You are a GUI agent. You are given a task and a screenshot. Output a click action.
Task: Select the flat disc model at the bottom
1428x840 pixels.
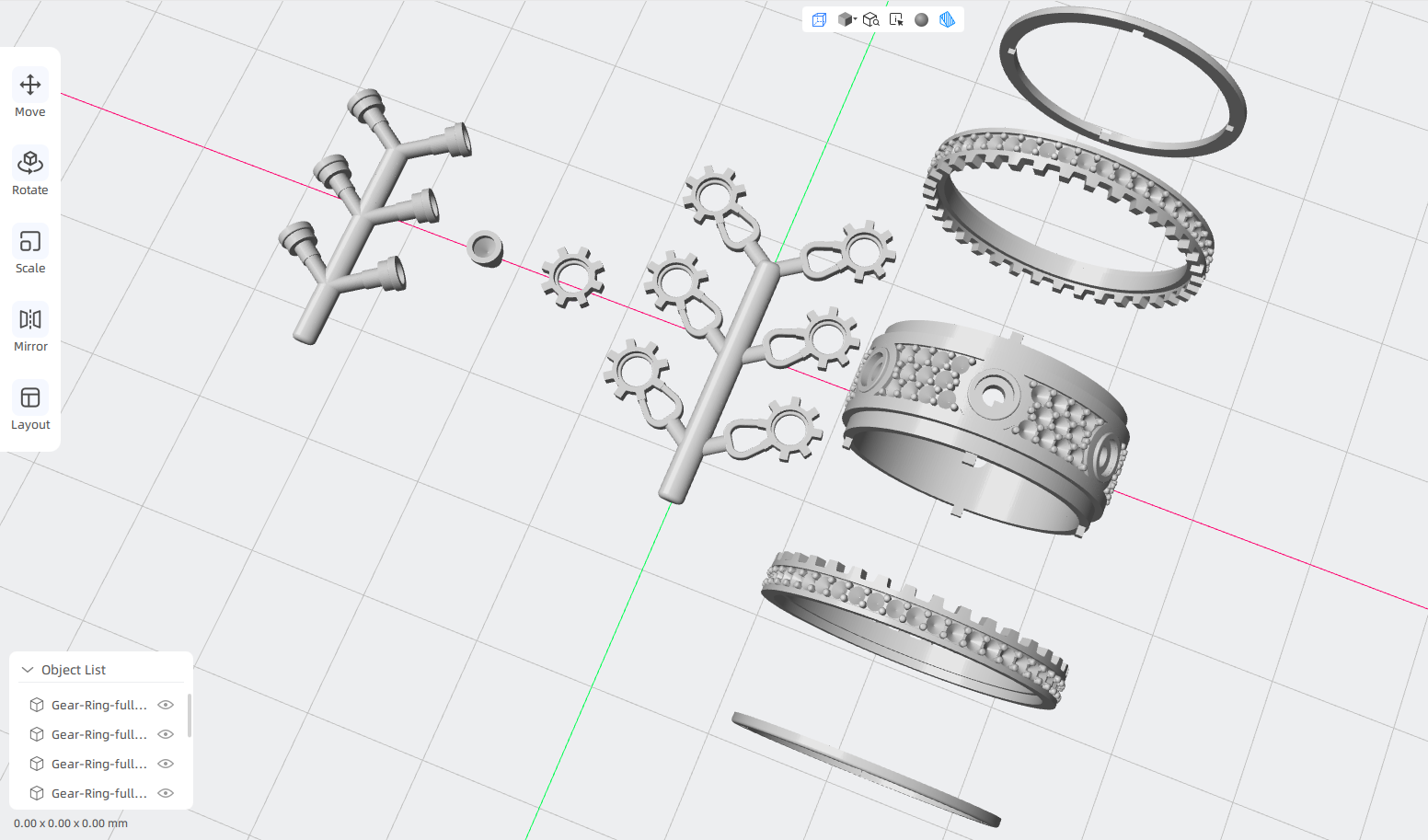point(866,769)
